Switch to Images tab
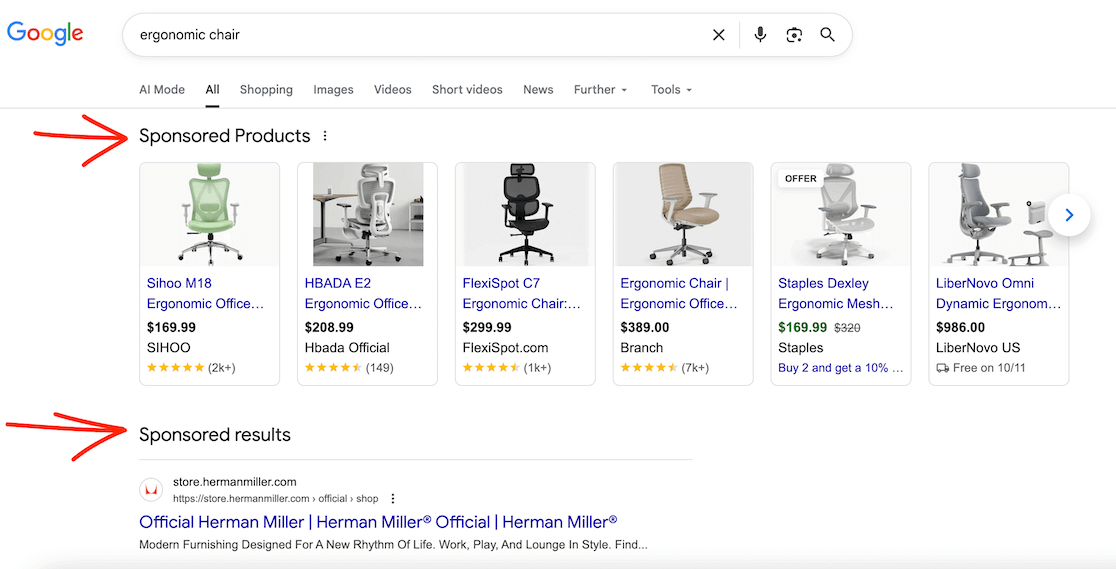 [333, 90]
